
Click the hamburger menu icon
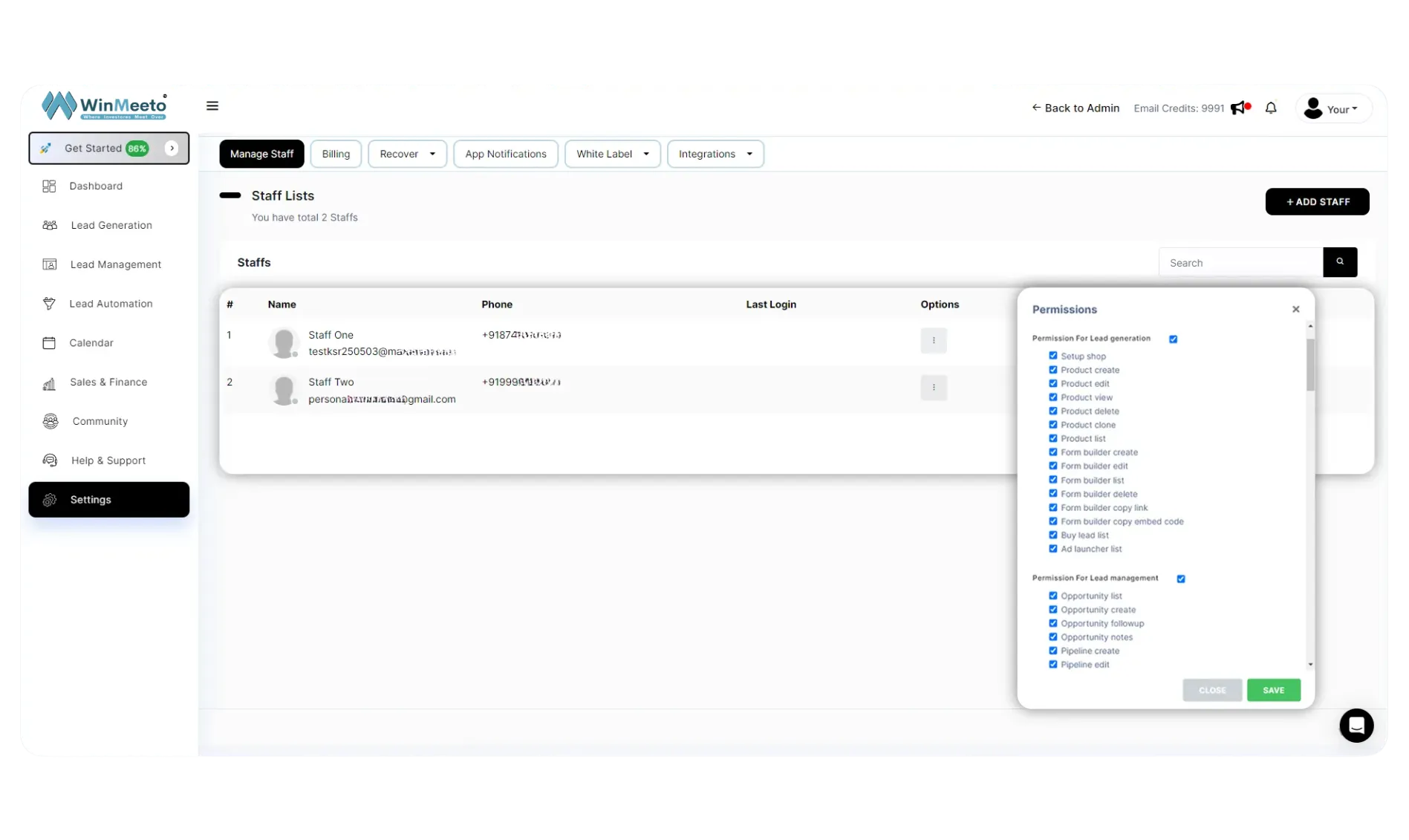point(212,106)
